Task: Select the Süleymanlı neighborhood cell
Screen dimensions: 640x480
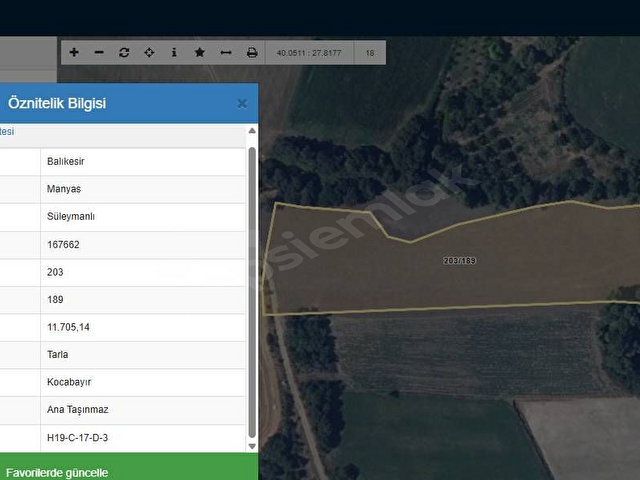Action: coord(143,217)
